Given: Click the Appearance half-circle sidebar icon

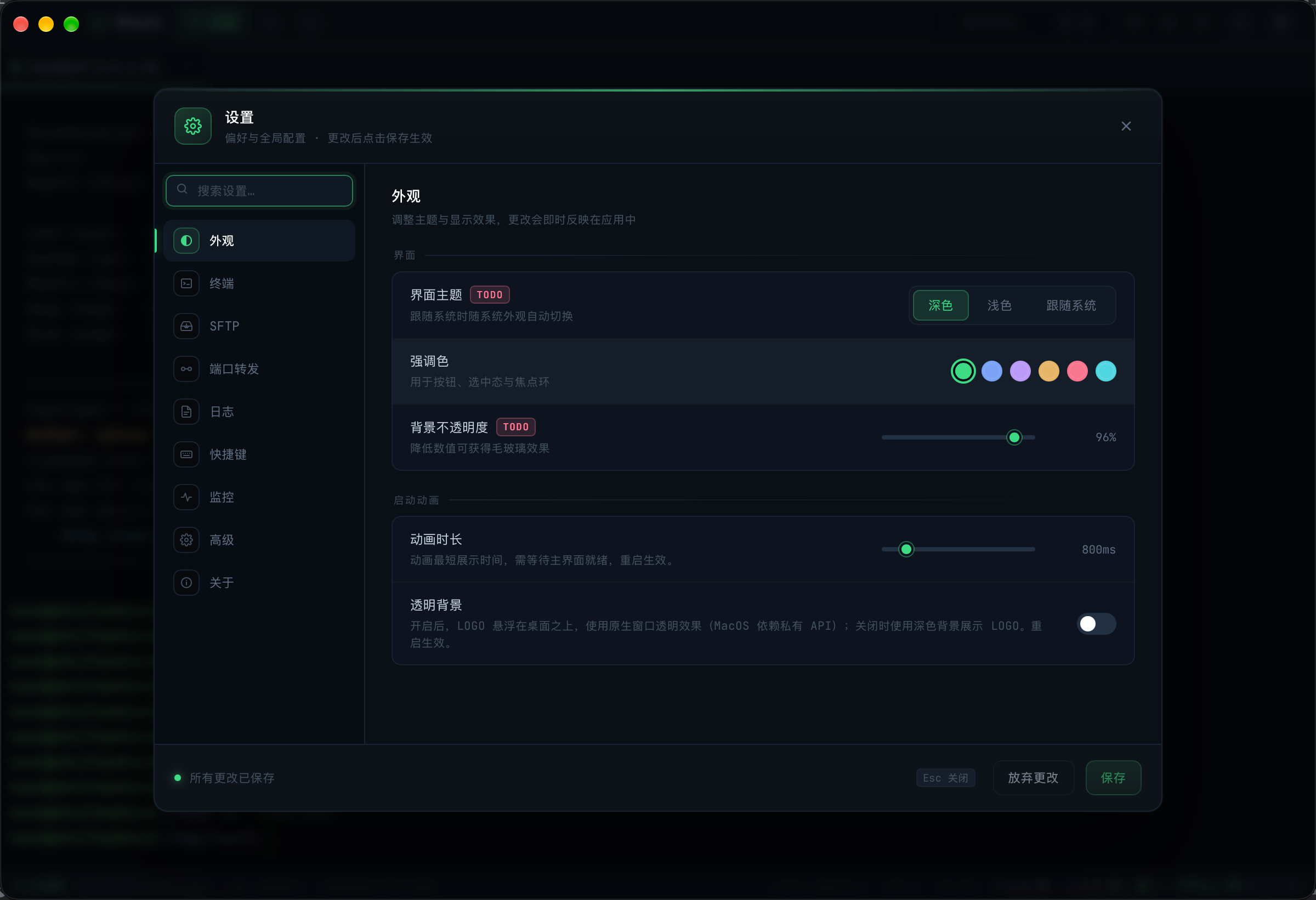Looking at the screenshot, I should point(186,241).
